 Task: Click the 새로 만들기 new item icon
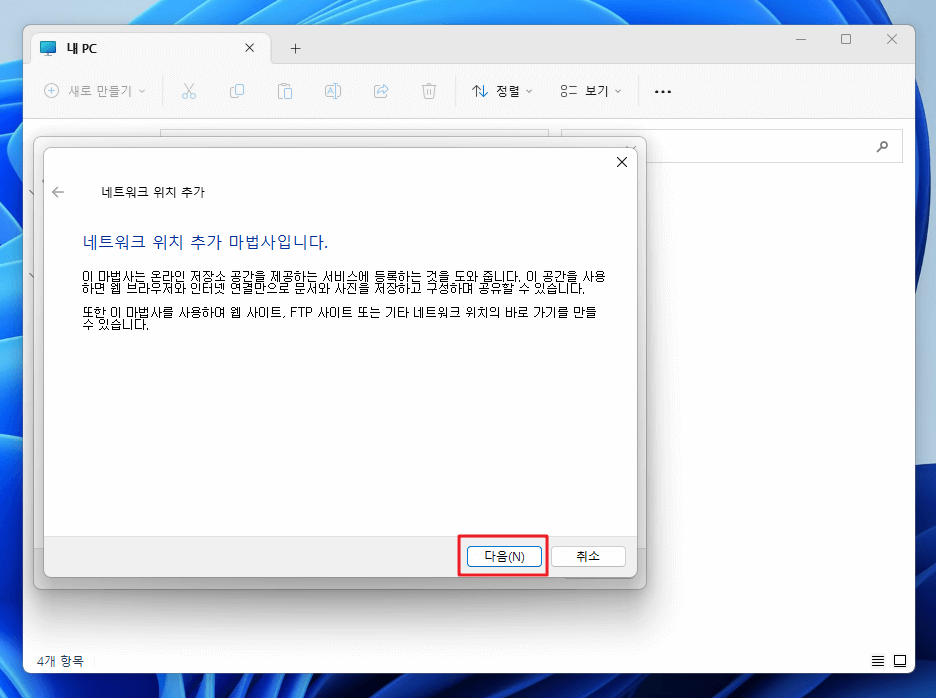point(49,91)
